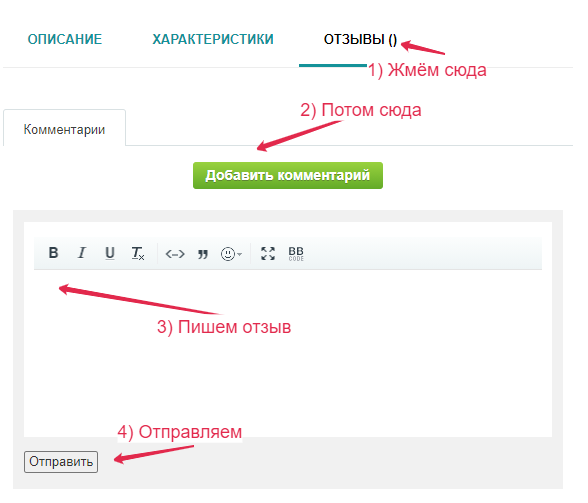Remove formatting with the Tx icon

[138, 253]
